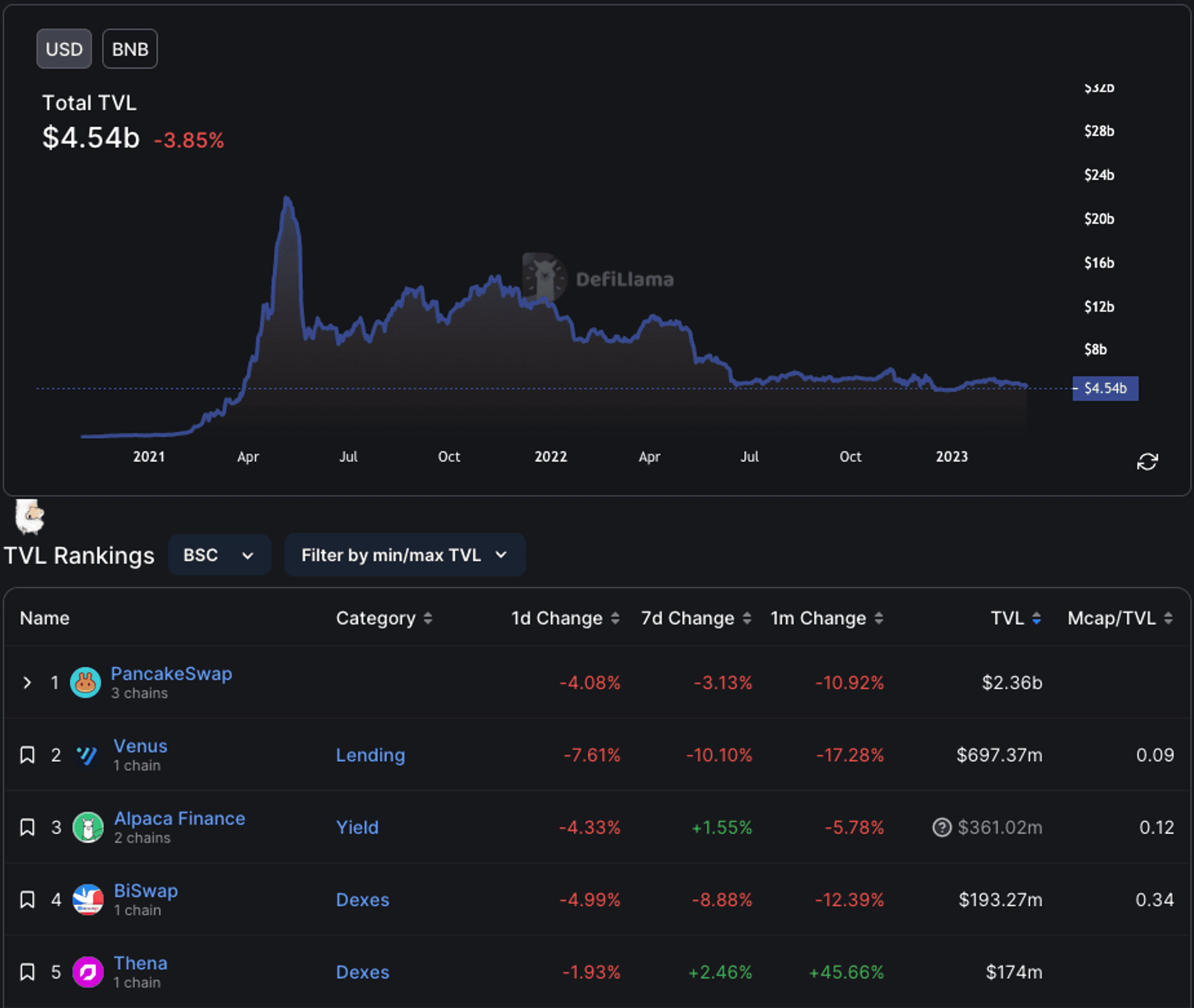Click the -3.85% Total TVL change
Image resolution: width=1194 pixels, height=1008 pixels.
pyautogui.click(x=189, y=140)
